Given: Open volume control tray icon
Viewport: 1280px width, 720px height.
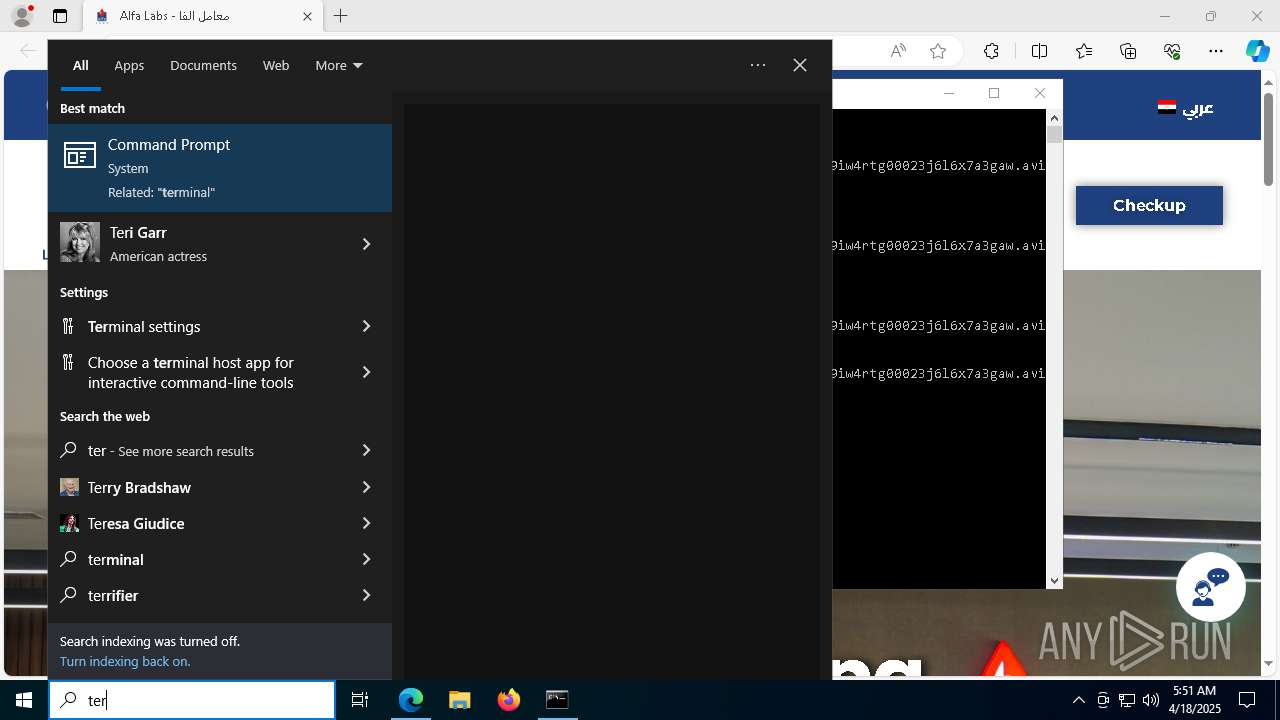Looking at the screenshot, I should tap(1151, 700).
